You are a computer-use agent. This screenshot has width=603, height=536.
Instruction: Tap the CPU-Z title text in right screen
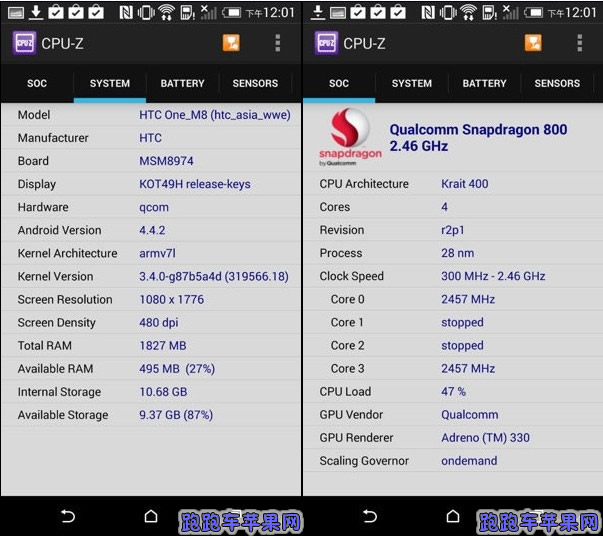364,43
